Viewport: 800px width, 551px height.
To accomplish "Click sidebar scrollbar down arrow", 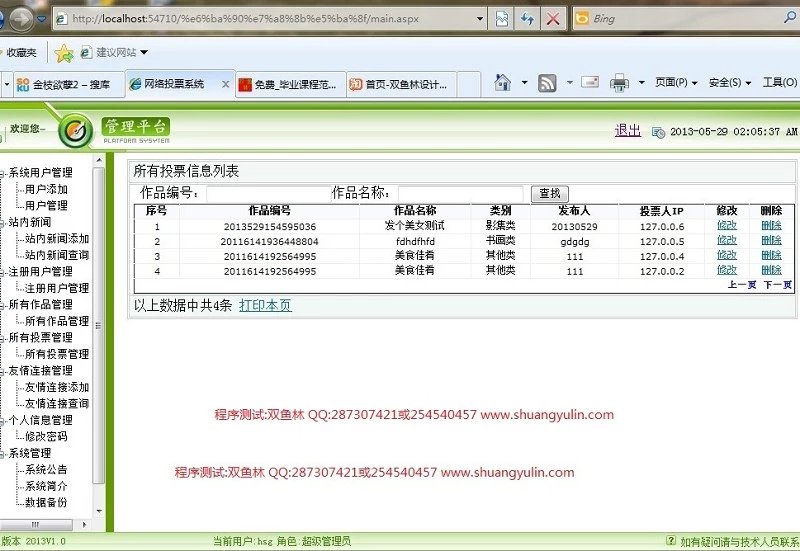I will (x=99, y=511).
